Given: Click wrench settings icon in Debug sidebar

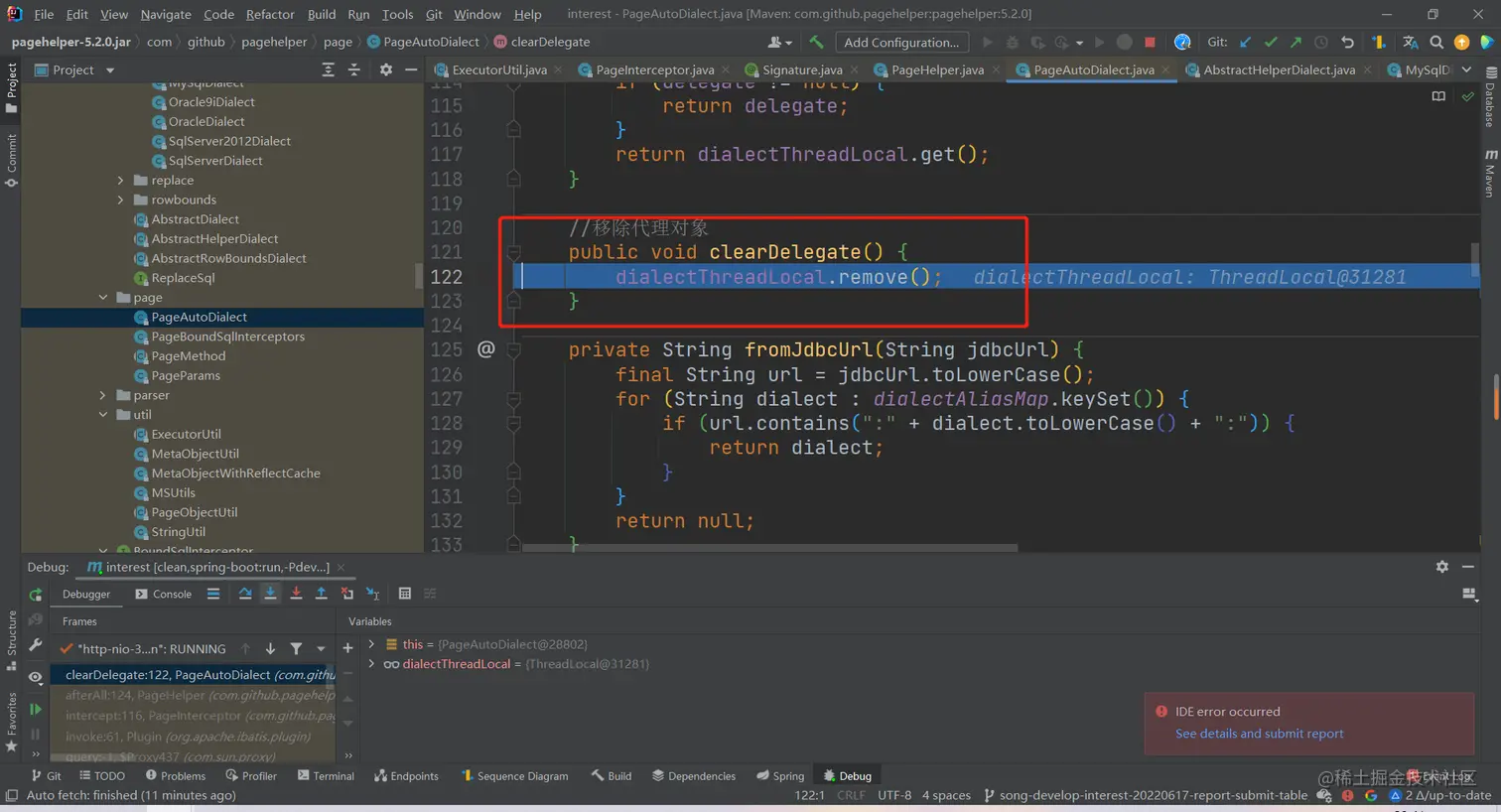Looking at the screenshot, I should [35, 645].
